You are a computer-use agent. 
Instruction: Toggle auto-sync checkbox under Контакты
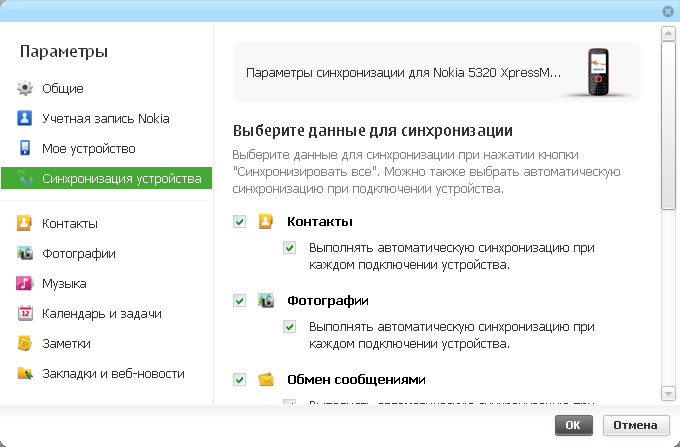pos(290,247)
